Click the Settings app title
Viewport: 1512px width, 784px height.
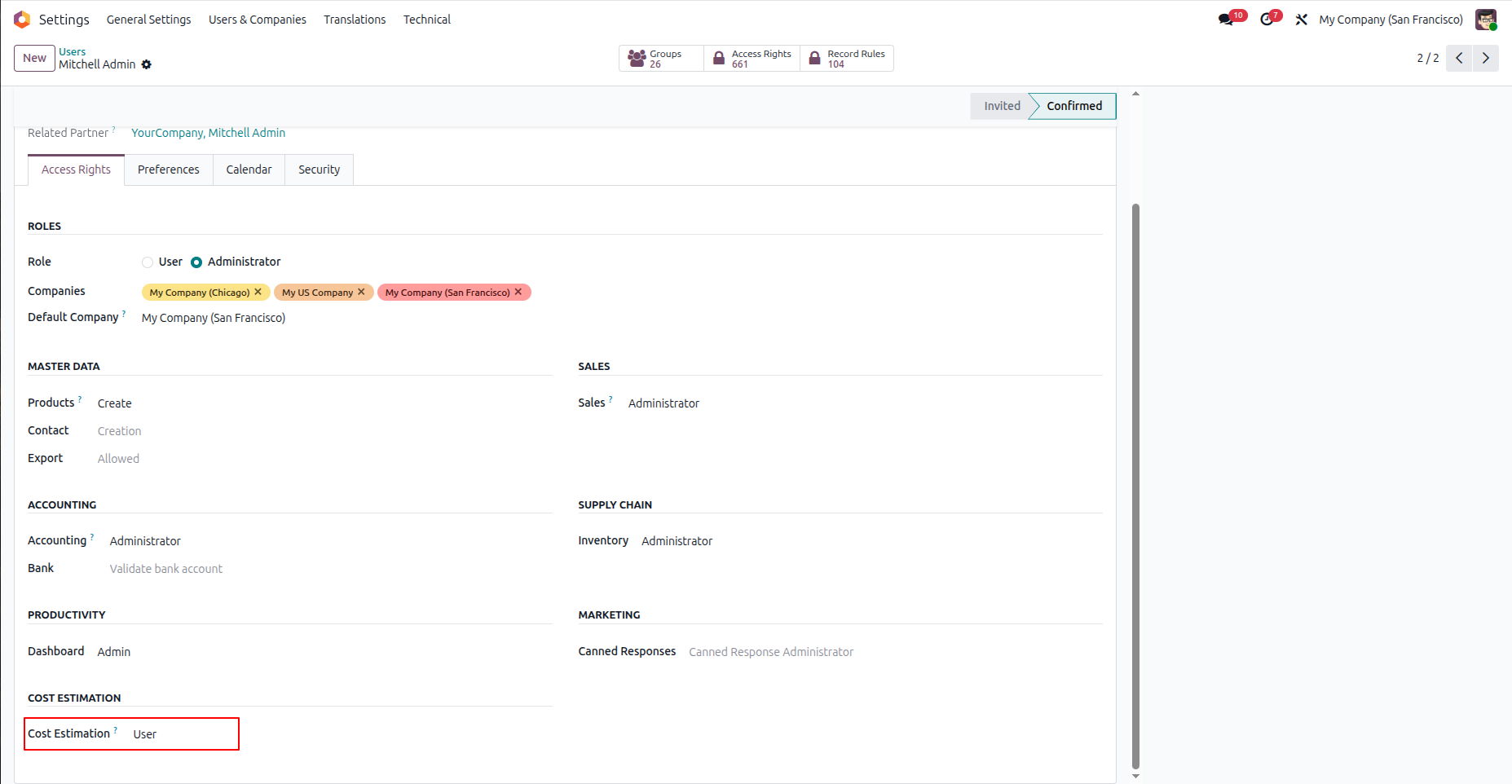pos(64,20)
